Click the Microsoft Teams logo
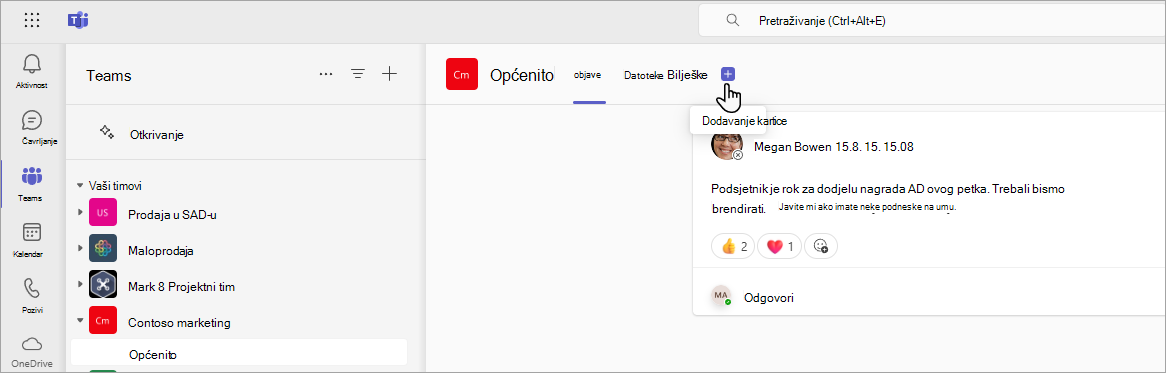Image resolution: width=1166 pixels, height=373 pixels. (77, 20)
